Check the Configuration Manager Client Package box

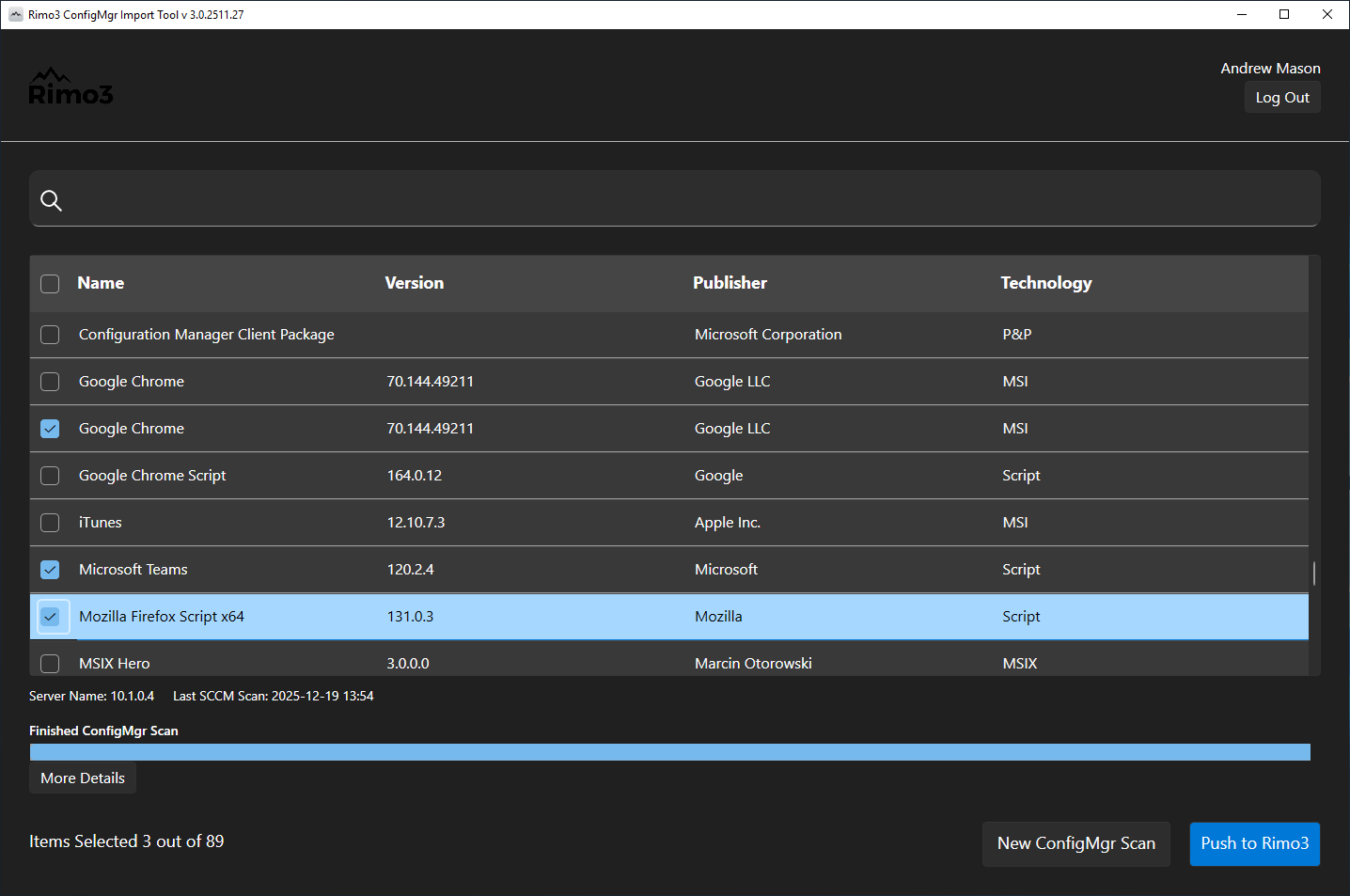[50, 335]
